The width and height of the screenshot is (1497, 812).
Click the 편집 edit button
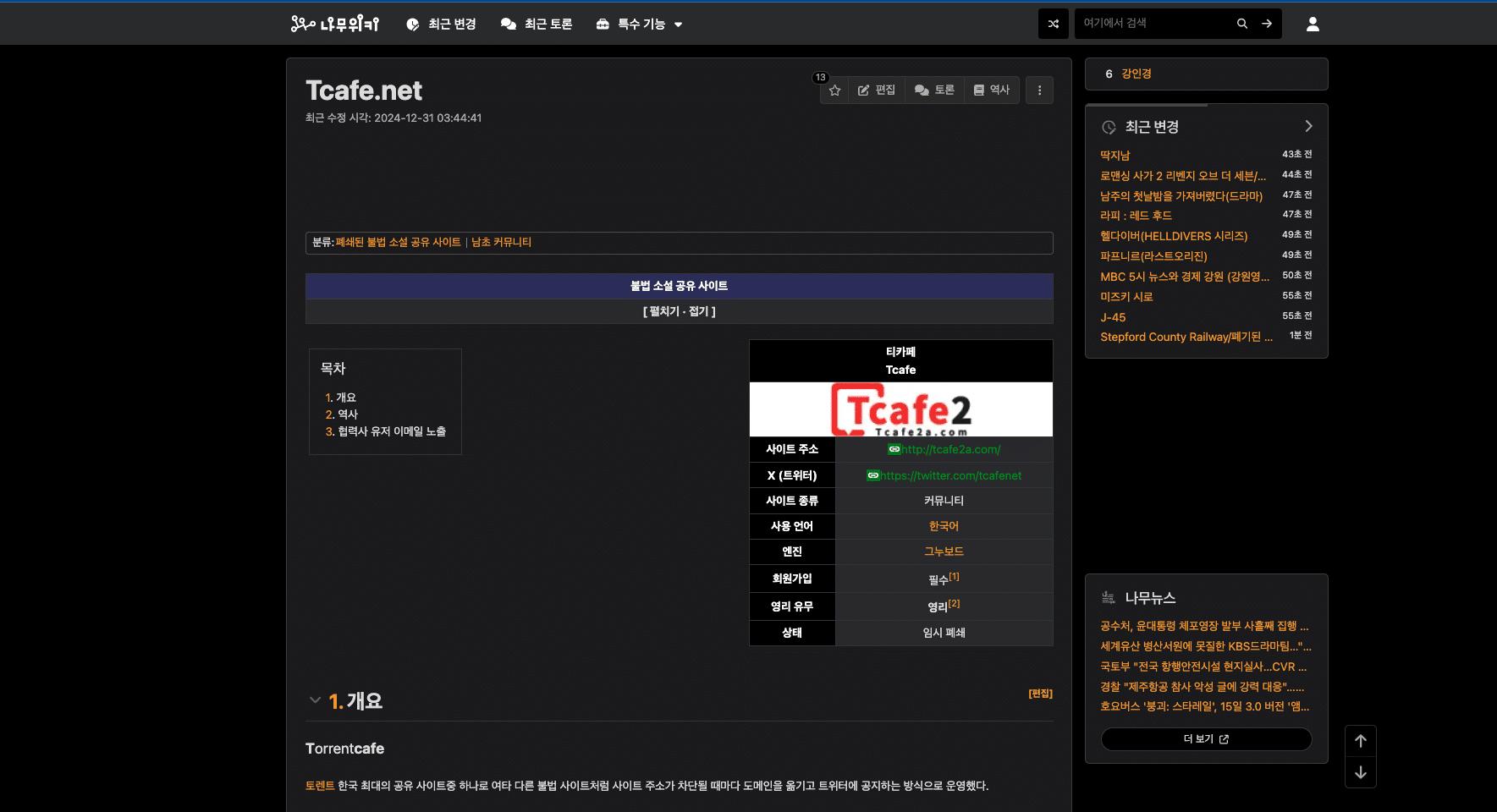876,91
